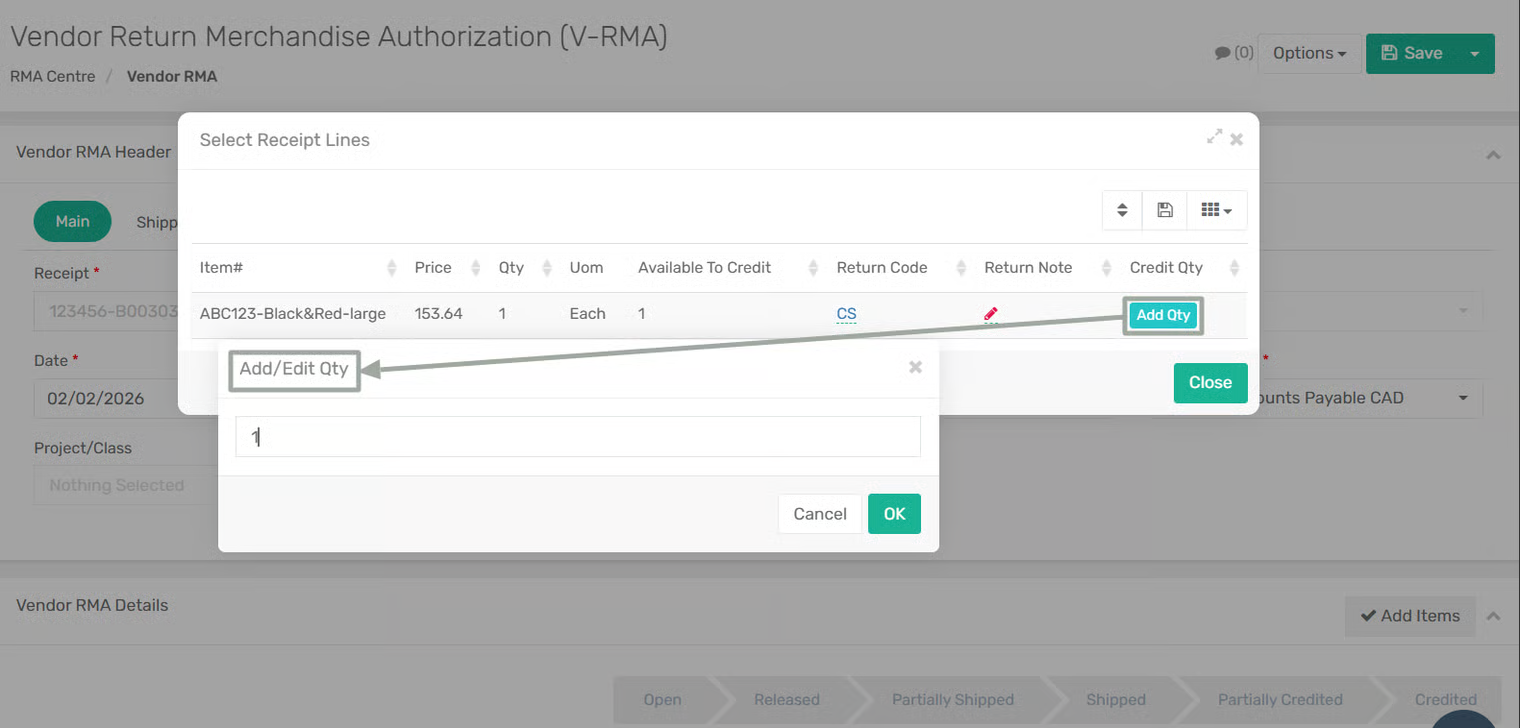Open the Options dropdown menu
This screenshot has height=728, width=1520.
tap(1309, 53)
